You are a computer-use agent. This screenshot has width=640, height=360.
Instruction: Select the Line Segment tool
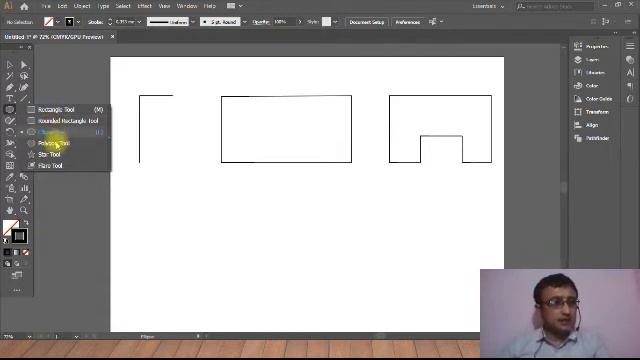tap(24, 98)
